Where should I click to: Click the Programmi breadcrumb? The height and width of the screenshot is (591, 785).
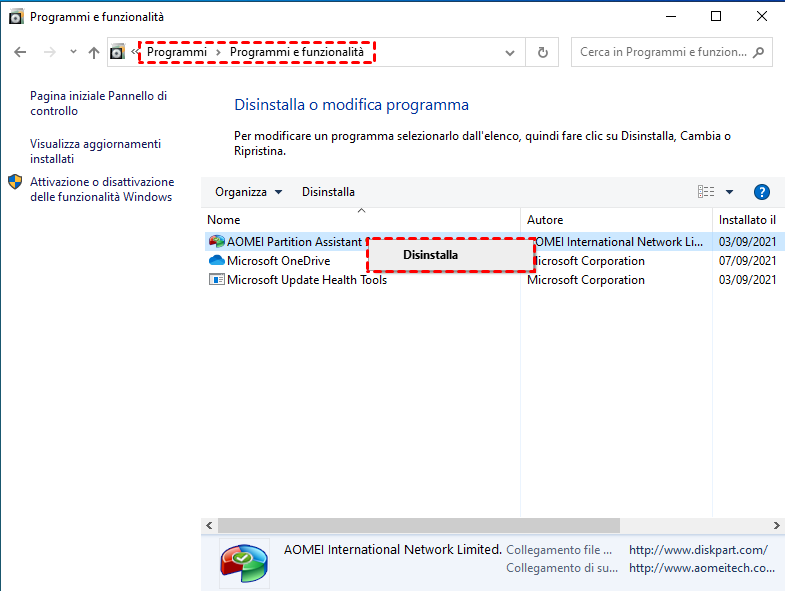[177, 52]
